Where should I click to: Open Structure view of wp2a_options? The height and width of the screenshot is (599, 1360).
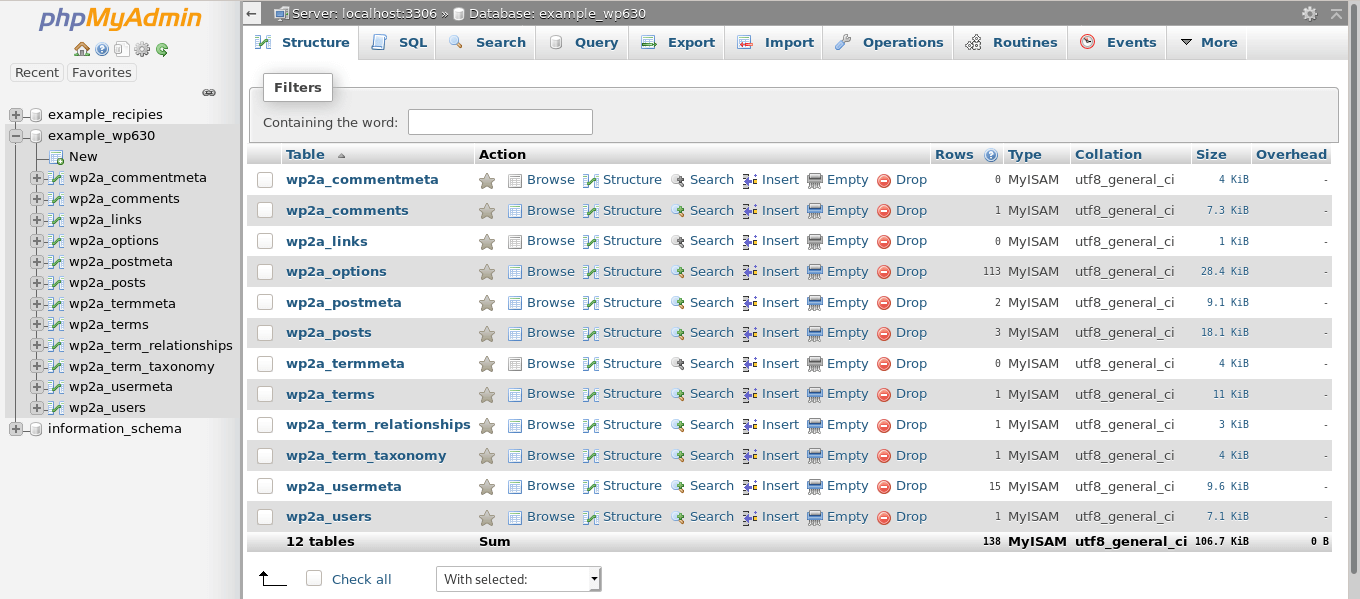[632, 271]
